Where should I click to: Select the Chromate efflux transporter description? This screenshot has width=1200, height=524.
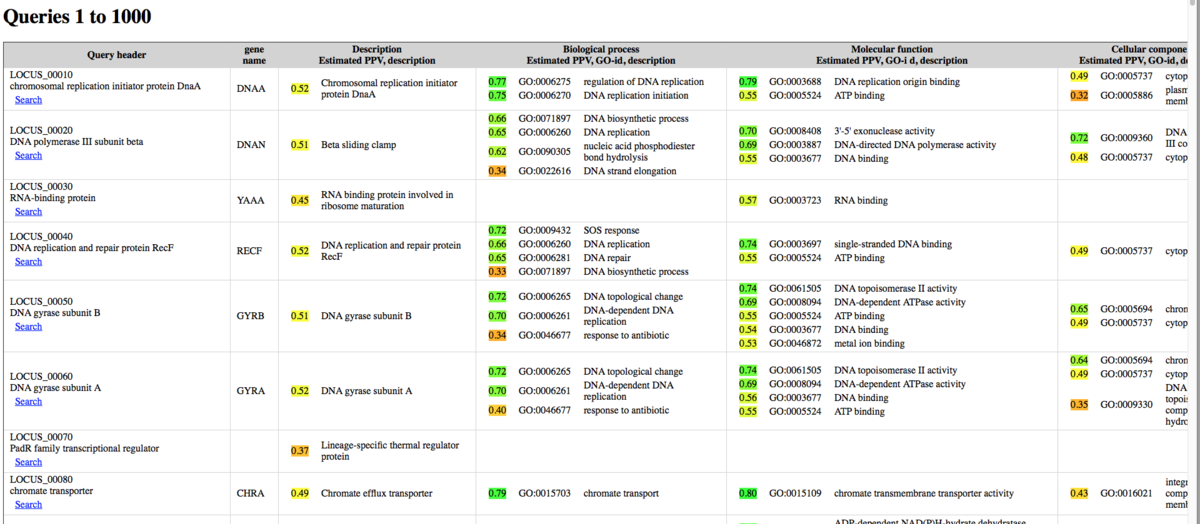[x=377, y=493]
